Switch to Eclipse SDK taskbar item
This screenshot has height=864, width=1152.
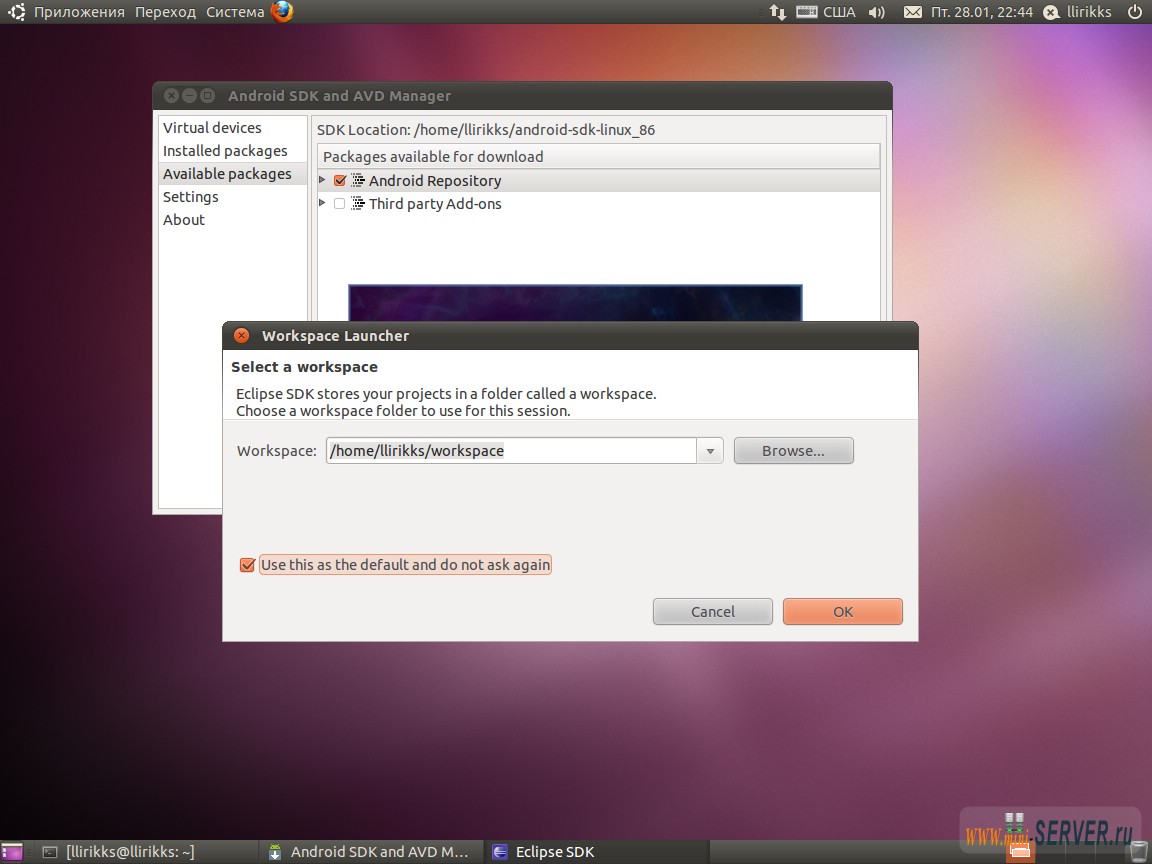(595, 852)
